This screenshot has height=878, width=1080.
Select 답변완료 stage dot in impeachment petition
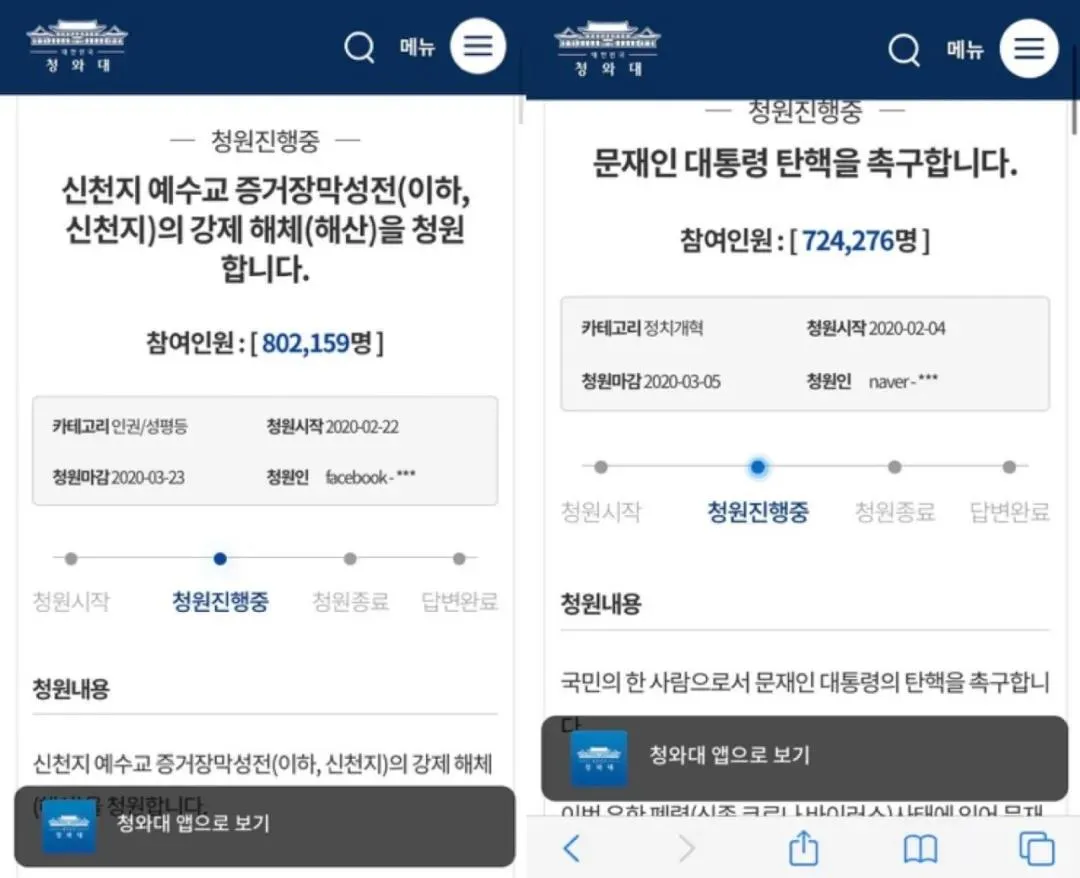pos(1009,467)
